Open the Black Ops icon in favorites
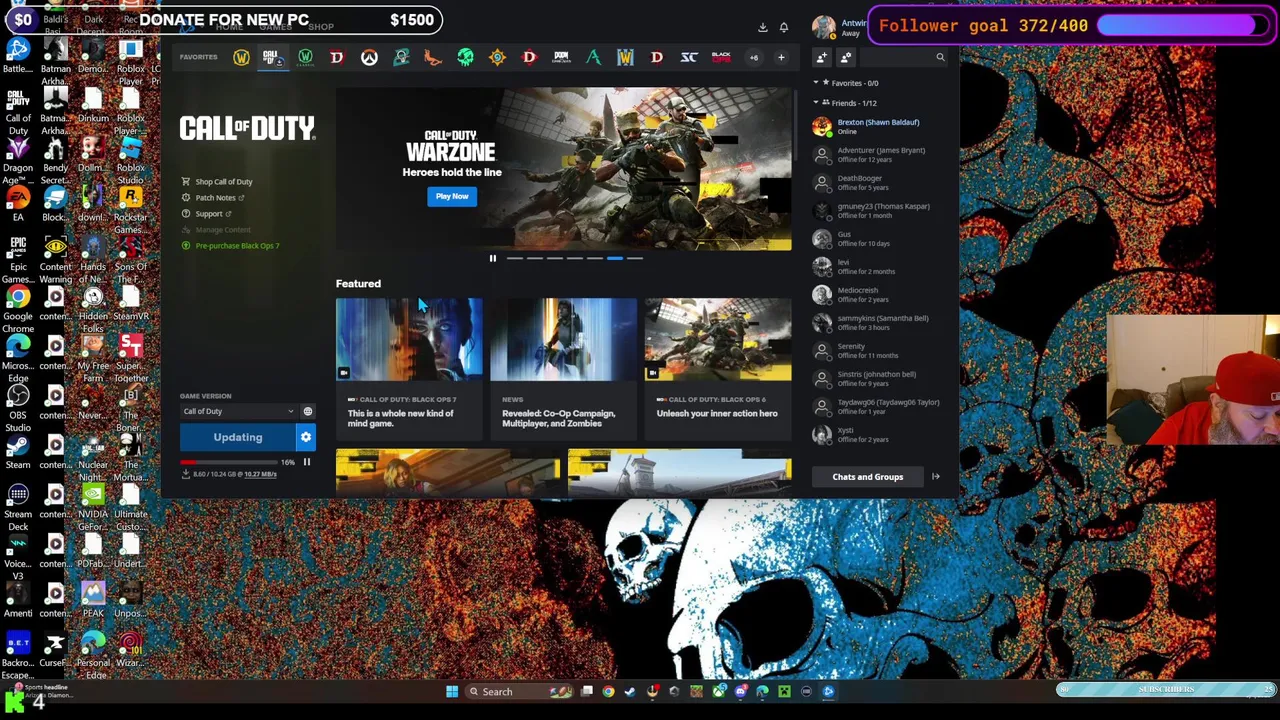1280x720 pixels. (x=721, y=58)
